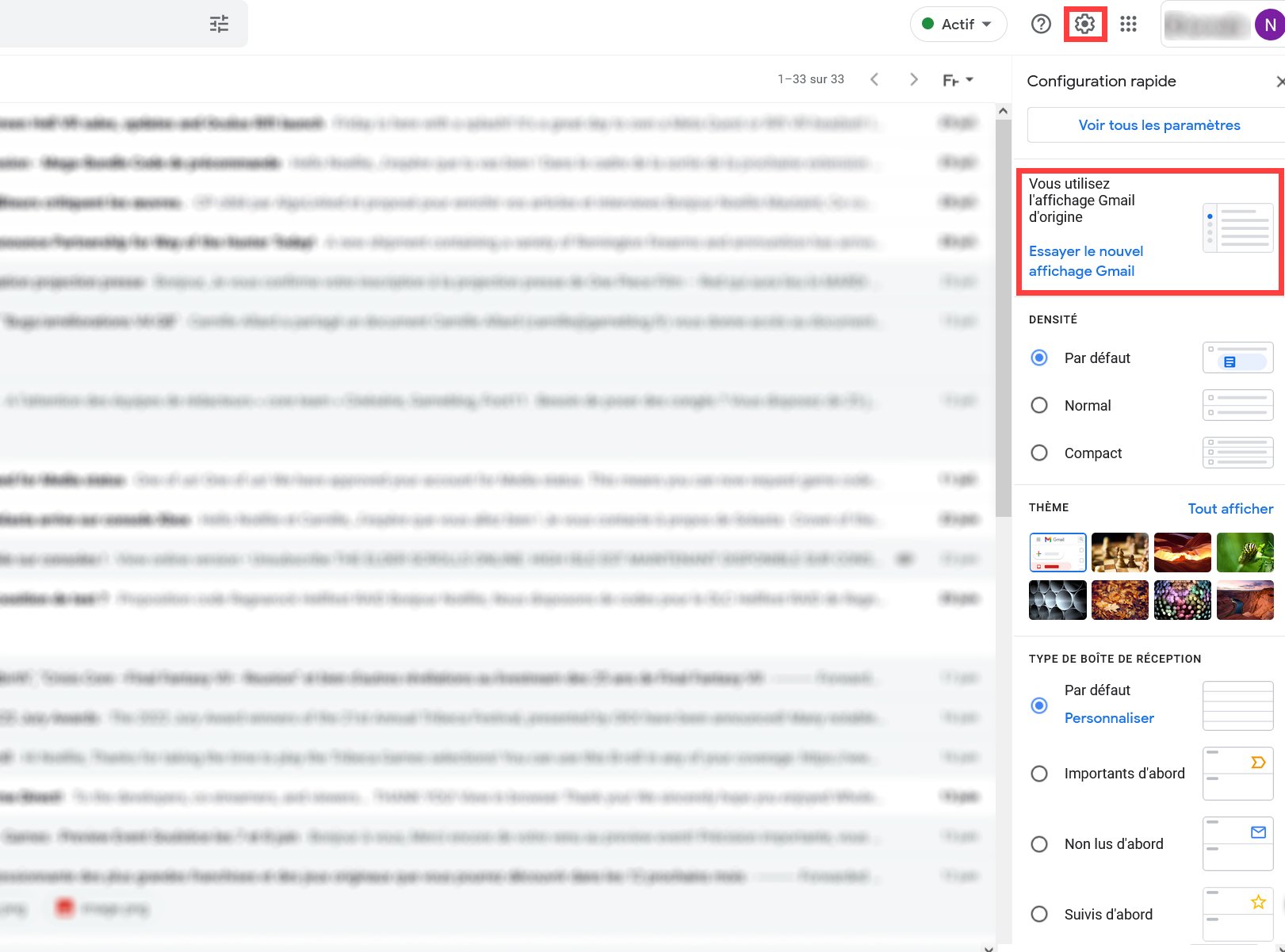The height and width of the screenshot is (952, 1285).
Task: Close the Configuration rapide panel
Action: click(x=1279, y=82)
